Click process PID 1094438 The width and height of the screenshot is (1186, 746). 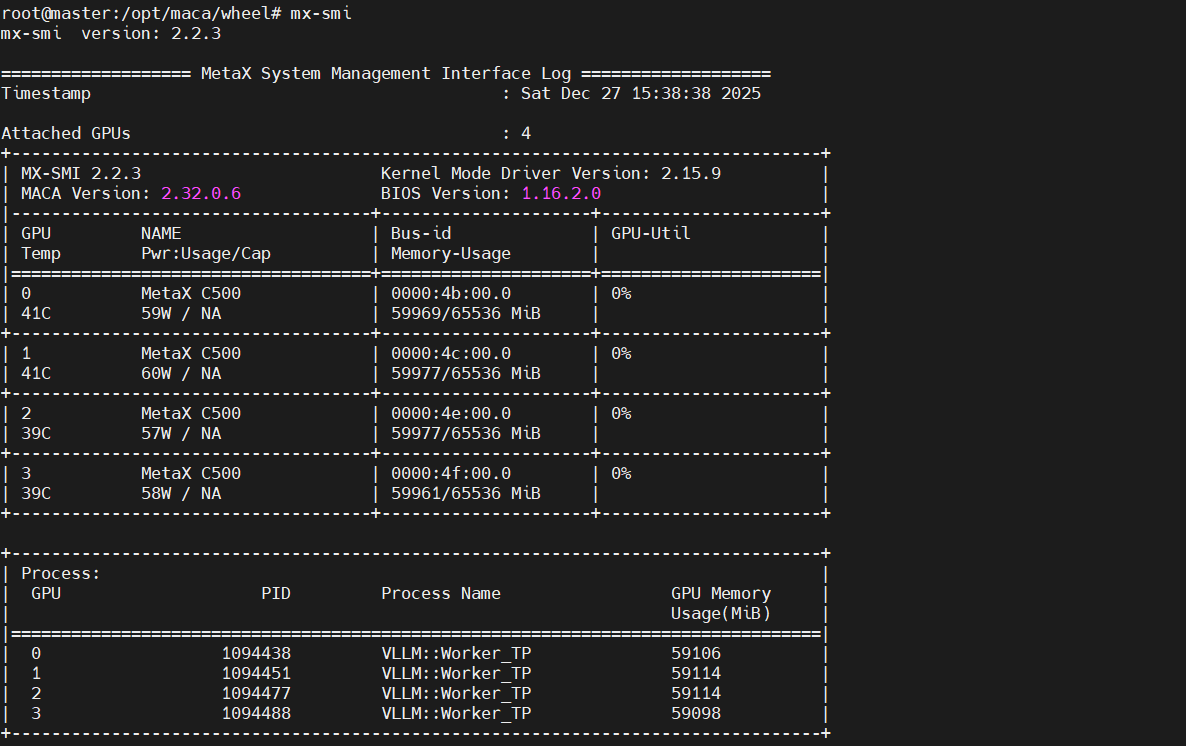tap(256, 653)
